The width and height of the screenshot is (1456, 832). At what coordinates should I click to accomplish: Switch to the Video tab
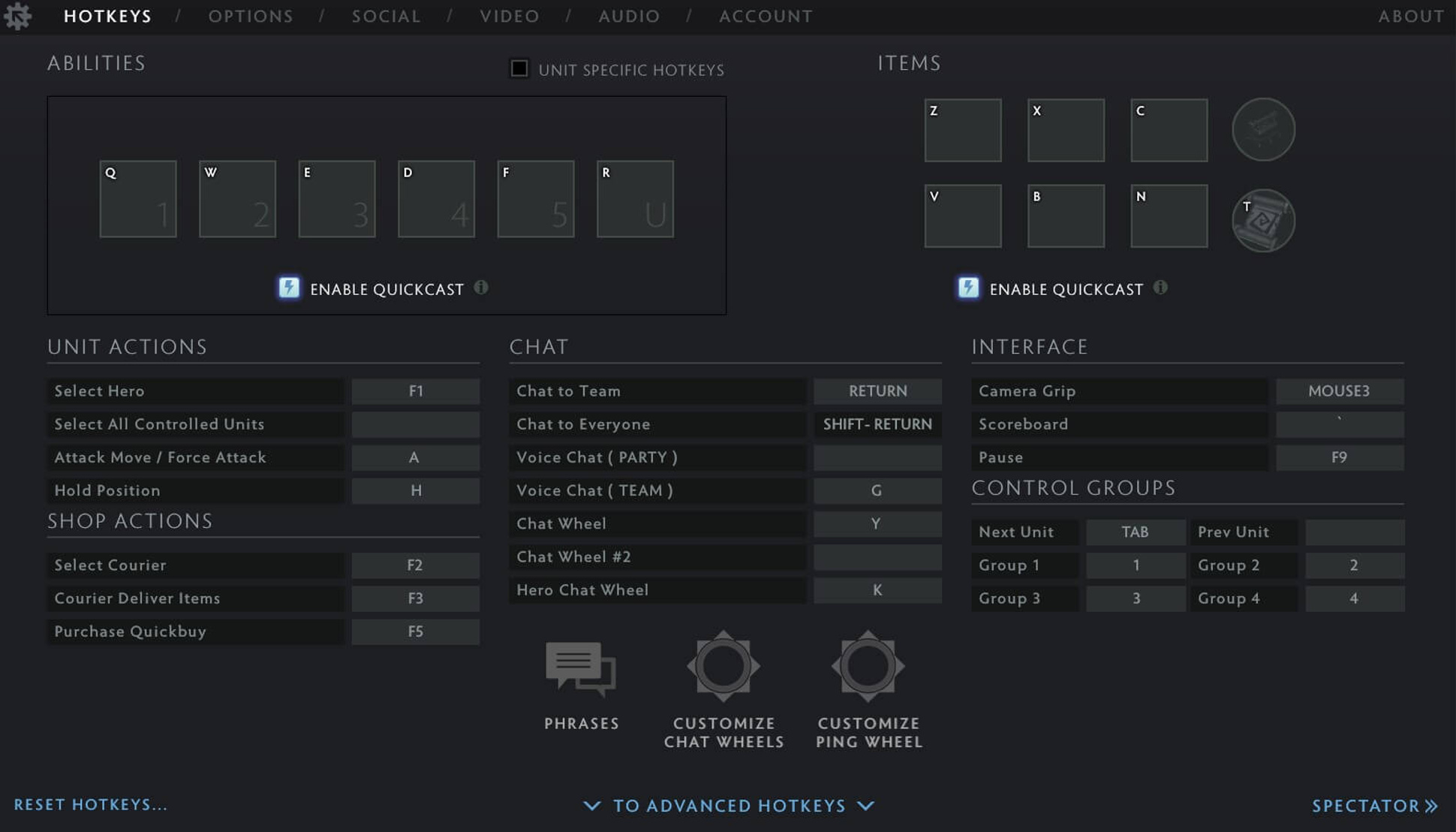click(510, 16)
